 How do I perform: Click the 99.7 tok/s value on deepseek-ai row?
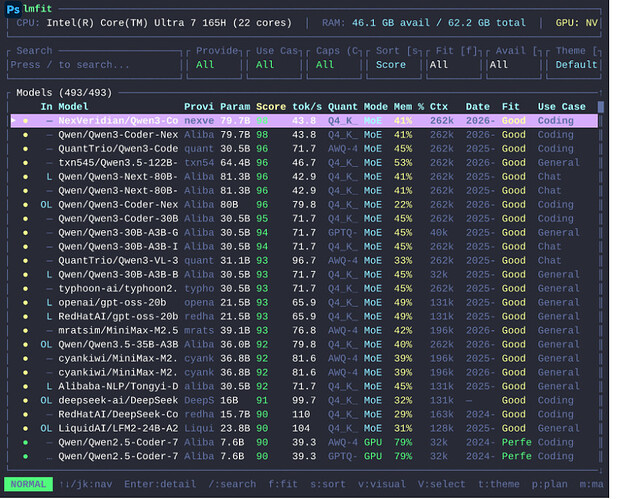click(304, 400)
